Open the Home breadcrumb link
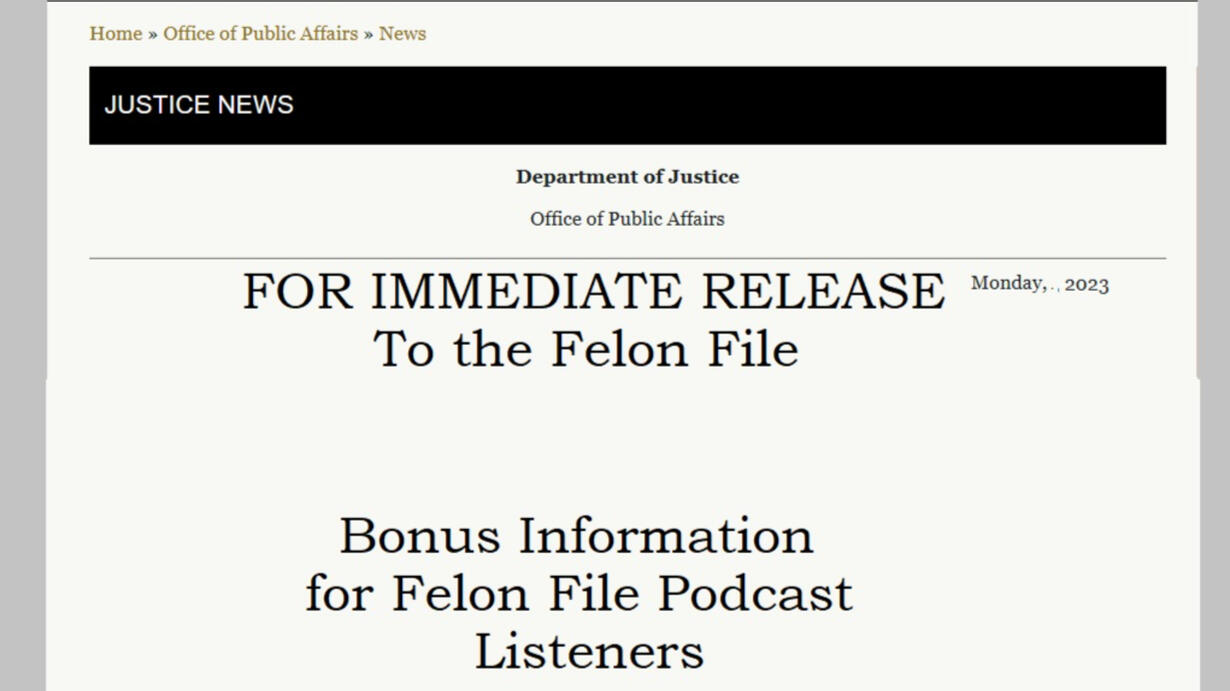1230x691 pixels. 116,34
